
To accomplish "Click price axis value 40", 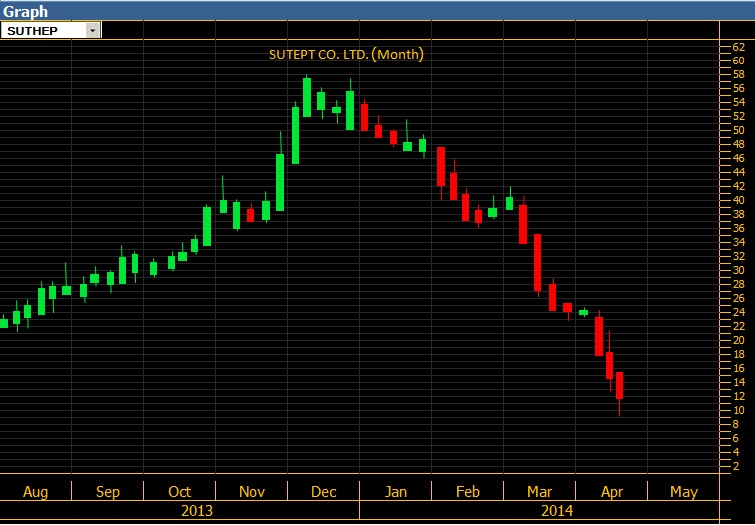I will pyautogui.click(x=738, y=200).
